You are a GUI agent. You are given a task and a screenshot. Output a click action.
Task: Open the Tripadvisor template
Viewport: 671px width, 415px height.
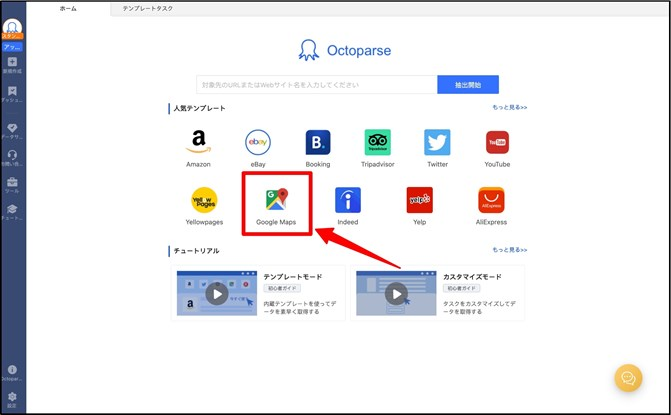(x=377, y=148)
